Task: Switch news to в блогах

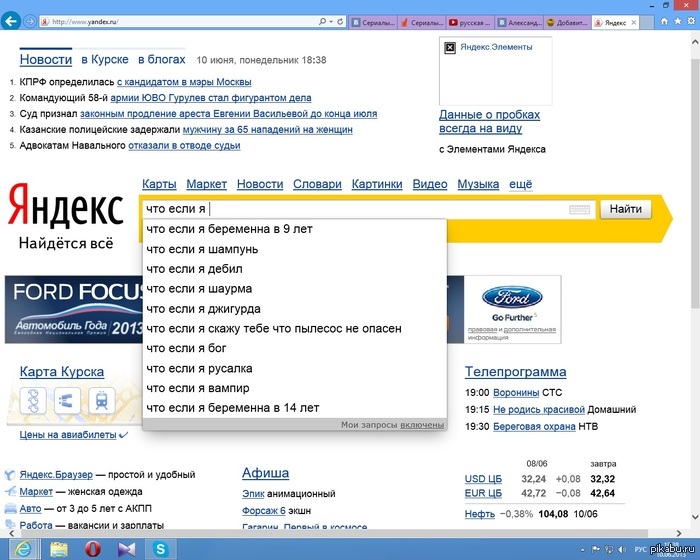Action: coord(162,59)
